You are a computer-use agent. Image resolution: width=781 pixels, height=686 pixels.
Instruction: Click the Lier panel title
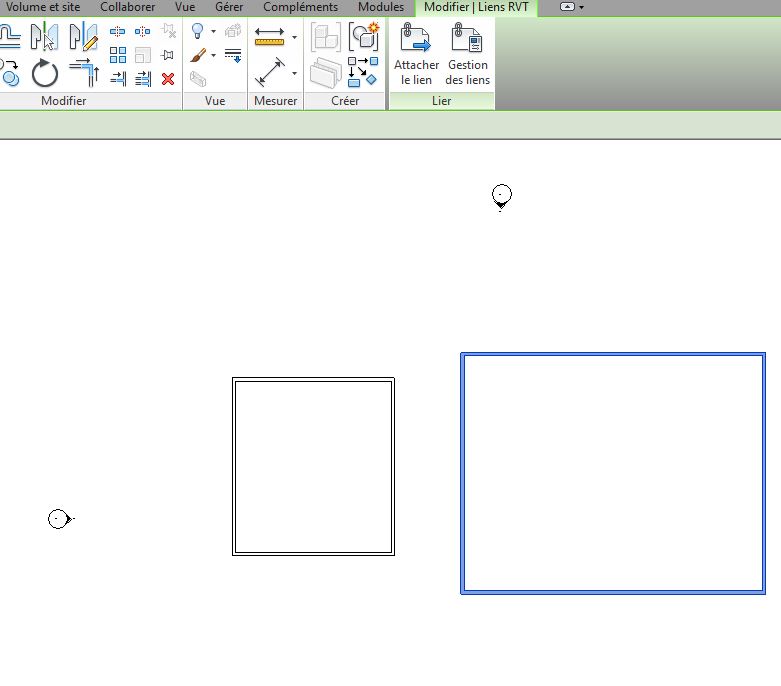pos(442,101)
